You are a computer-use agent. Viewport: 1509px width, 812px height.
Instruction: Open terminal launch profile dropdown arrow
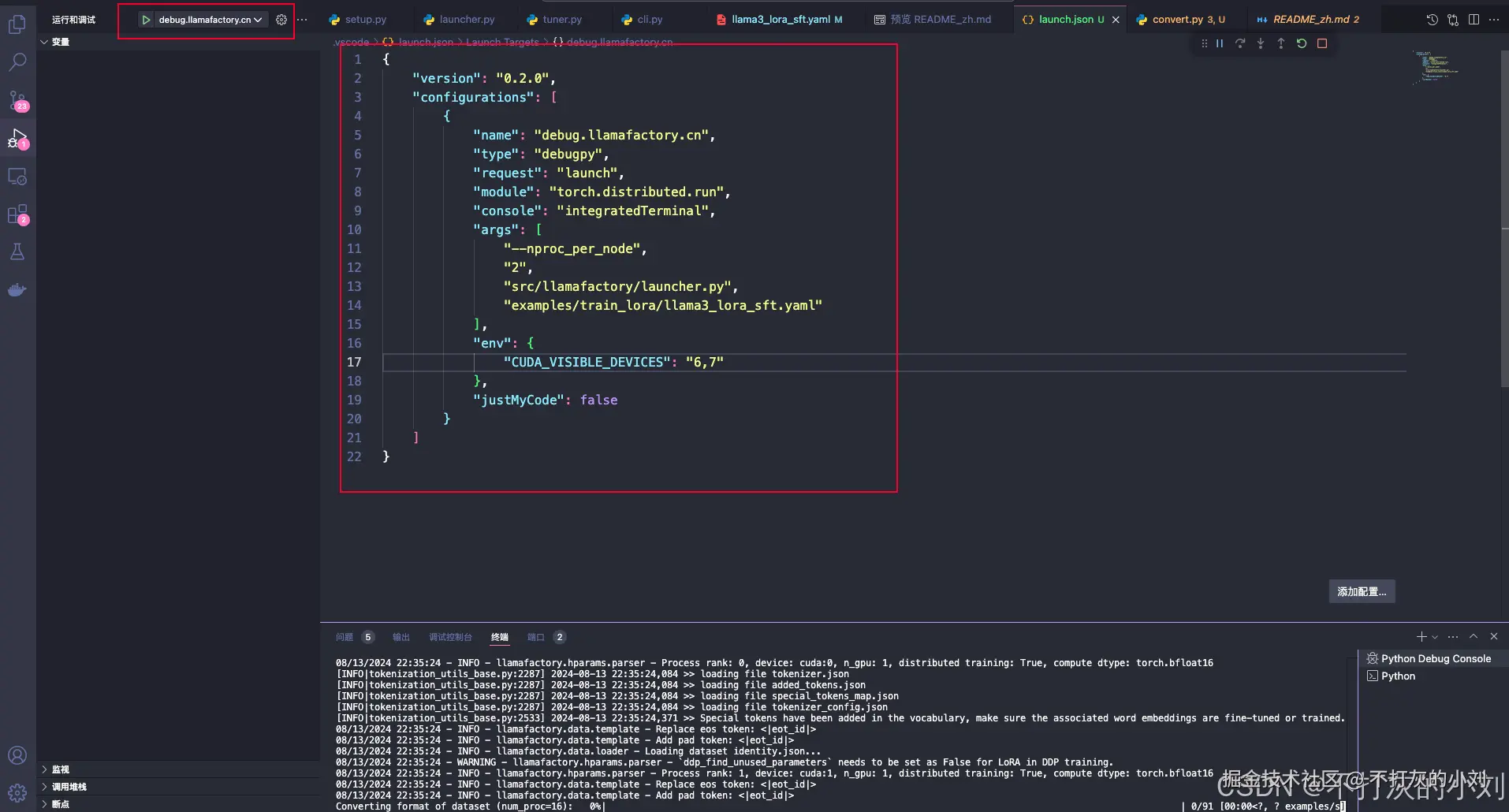coord(1435,636)
